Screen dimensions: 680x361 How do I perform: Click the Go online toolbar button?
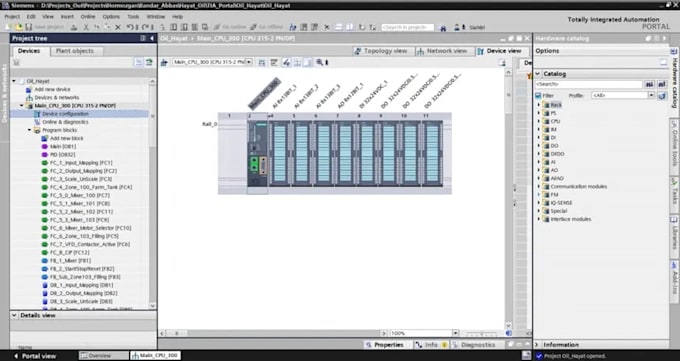tap(229, 27)
